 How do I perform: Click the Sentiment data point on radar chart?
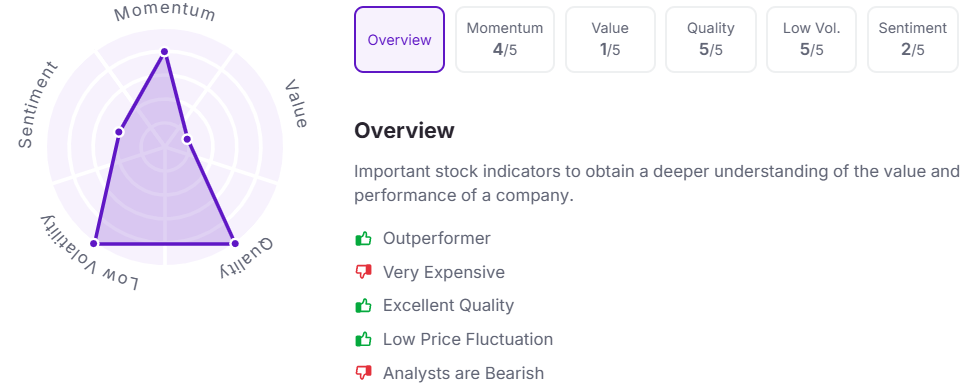(119, 132)
